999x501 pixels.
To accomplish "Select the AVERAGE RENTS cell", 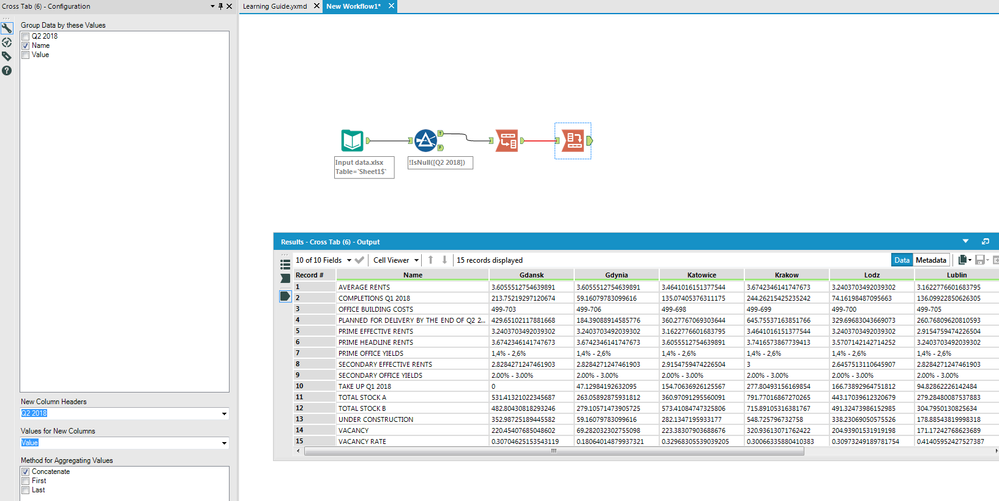I will pyautogui.click(x=412, y=287).
